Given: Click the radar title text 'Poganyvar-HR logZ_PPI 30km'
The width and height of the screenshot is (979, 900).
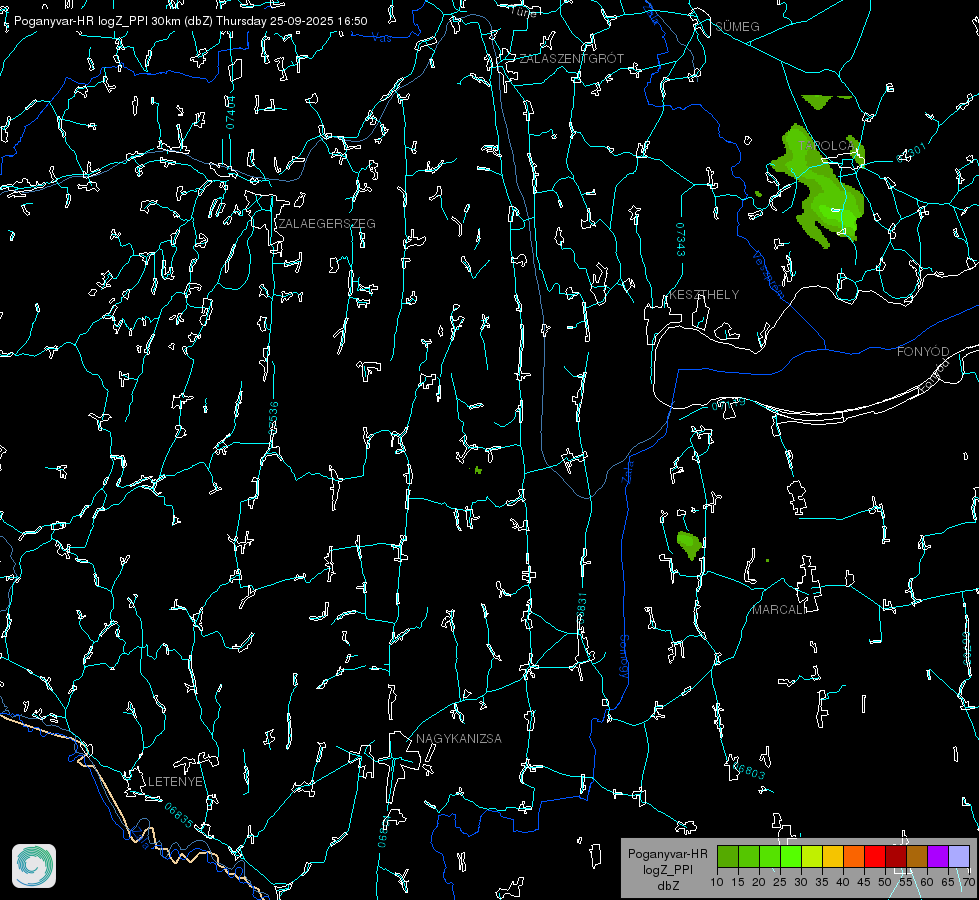Looking at the screenshot, I should click(x=97, y=21).
